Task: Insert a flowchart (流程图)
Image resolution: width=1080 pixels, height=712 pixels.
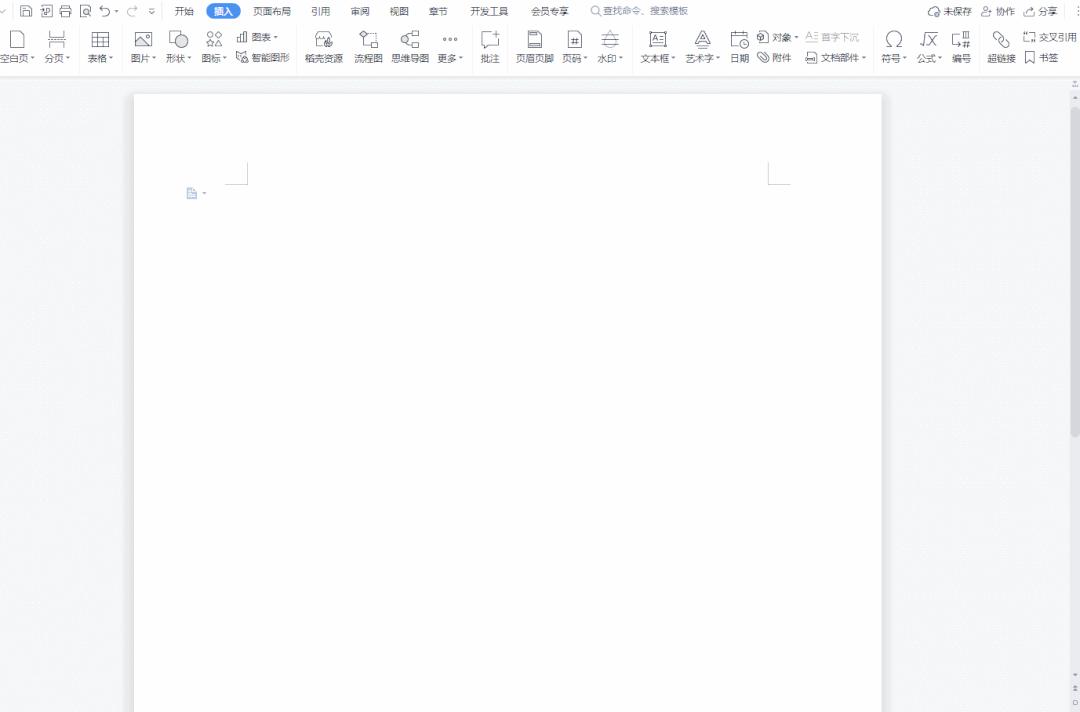Action: click(368, 47)
